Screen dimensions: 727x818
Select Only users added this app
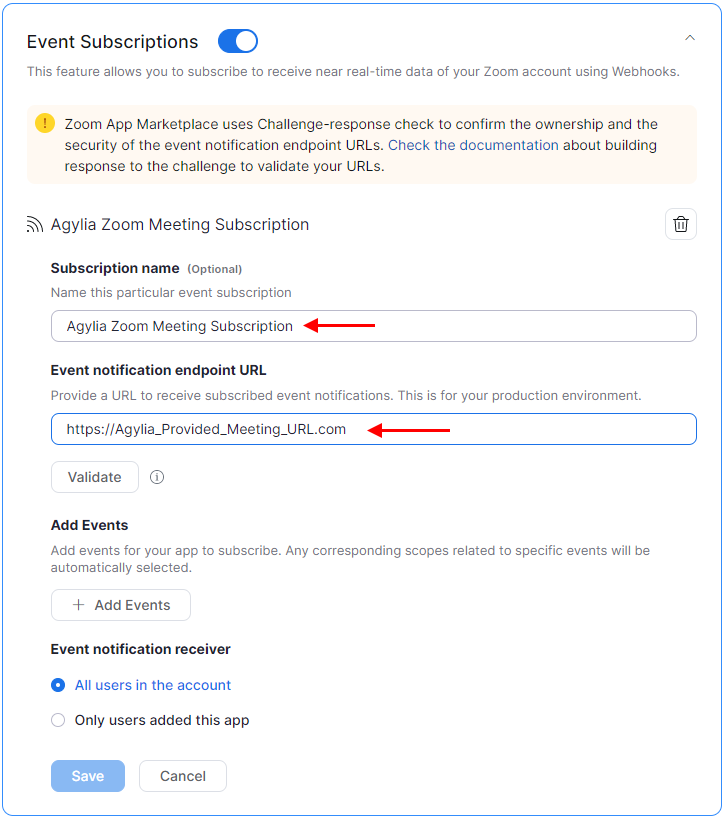pos(58,720)
